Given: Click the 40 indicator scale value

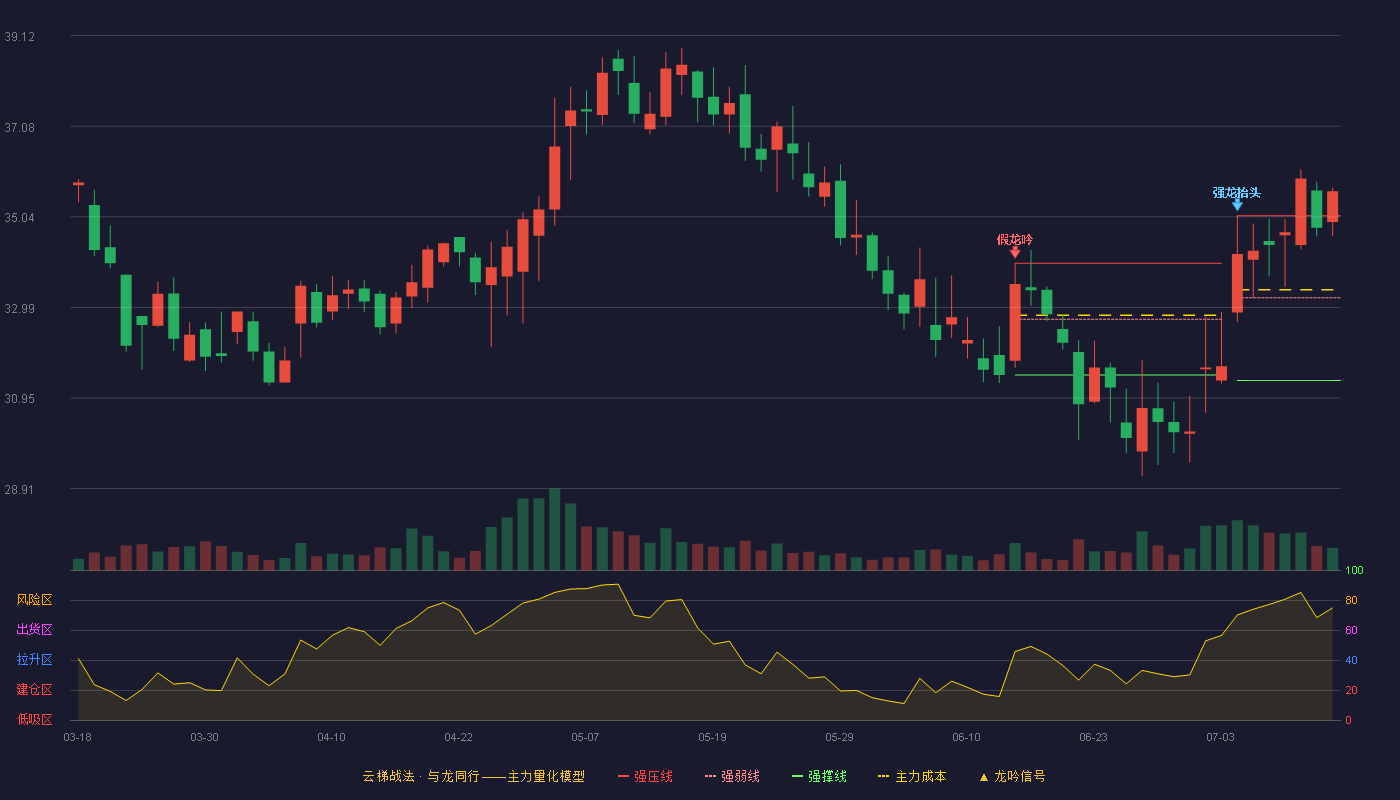Looking at the screenshot, I should click(x=1351, y=660).
